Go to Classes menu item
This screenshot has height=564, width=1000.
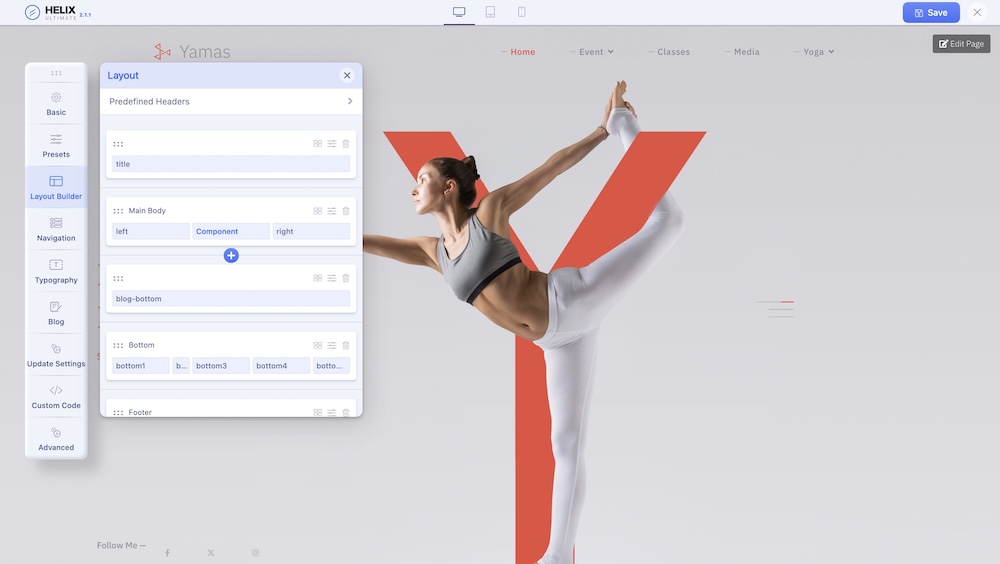tap(673, 52)
